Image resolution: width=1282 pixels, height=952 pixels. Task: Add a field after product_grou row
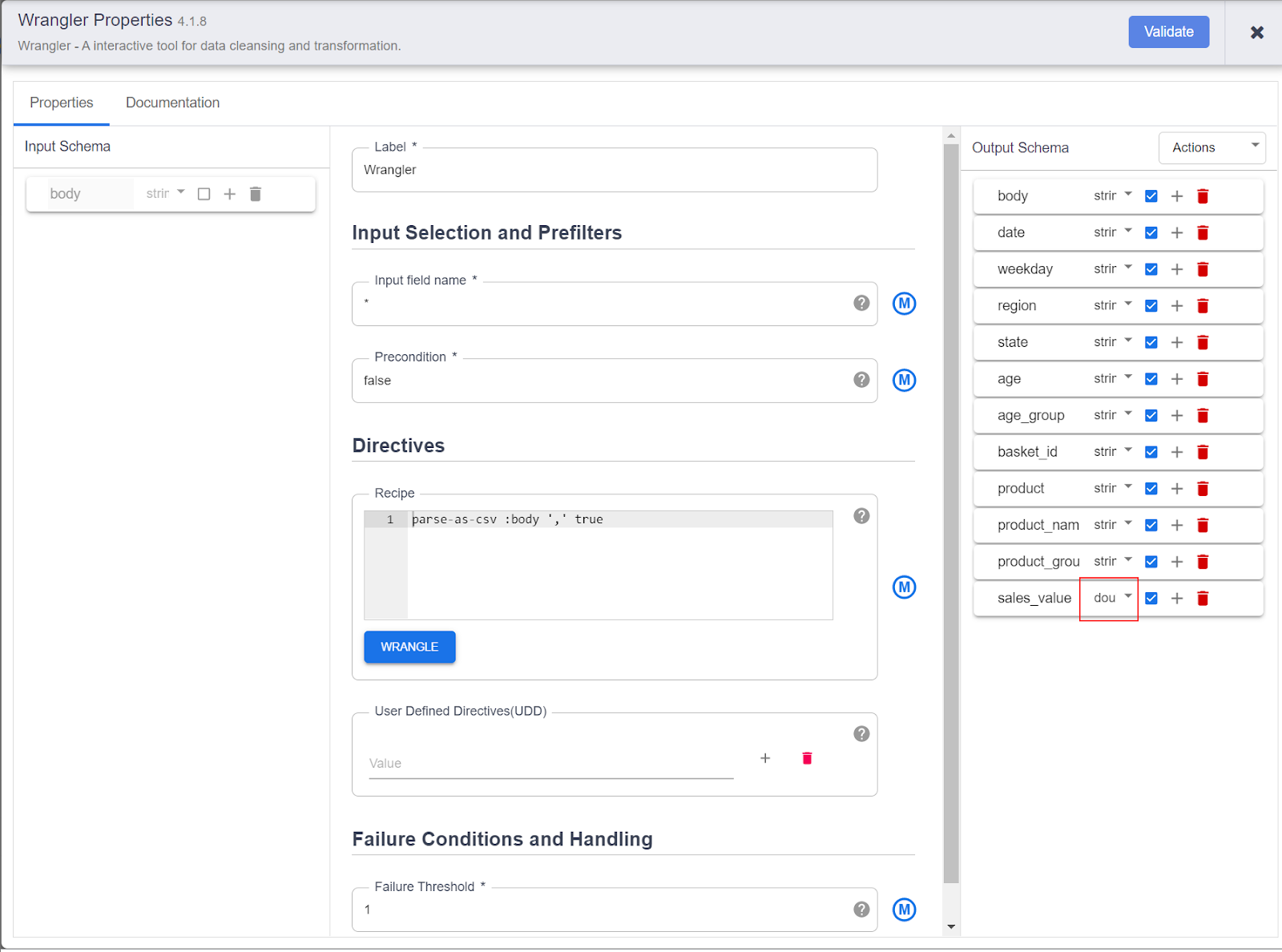1177,562
